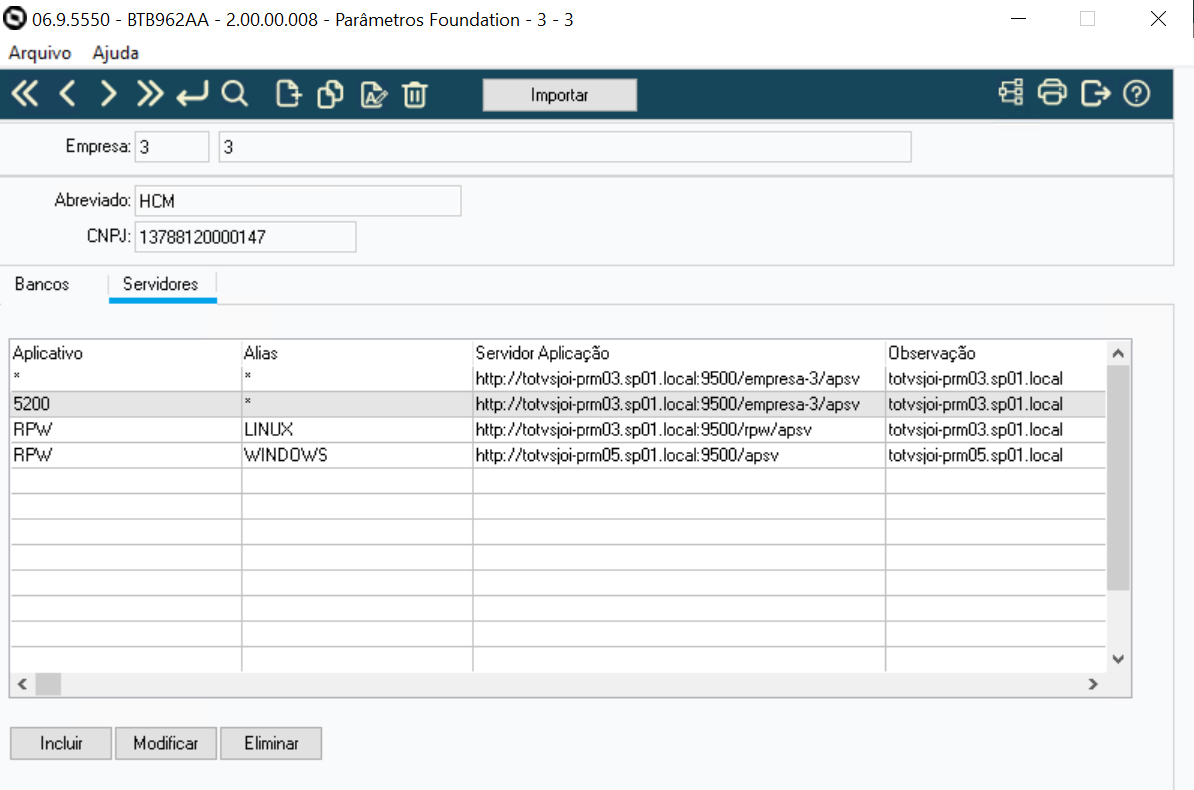Open help with the question mark icon
The height and width of the screenshot is (790, 1194).
click(x=1136, y=93)
